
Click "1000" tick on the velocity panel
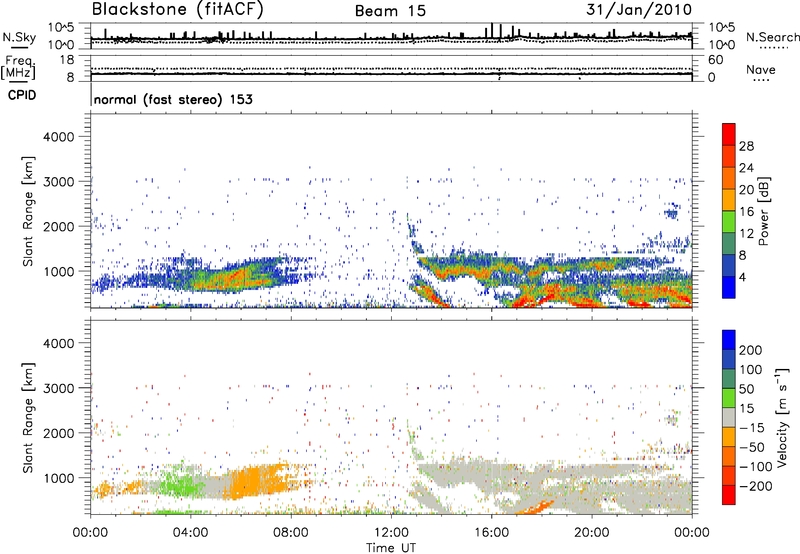coord(58,477)
